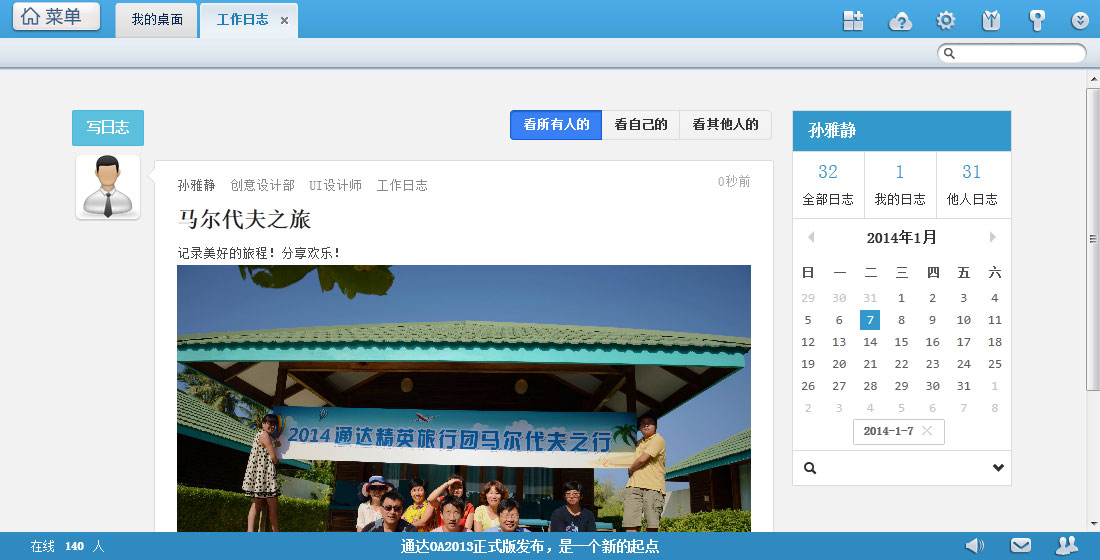Click the key-shaped icon in top toolbar
This screenshot has width=1100, height=560.
click(1037, 21)
